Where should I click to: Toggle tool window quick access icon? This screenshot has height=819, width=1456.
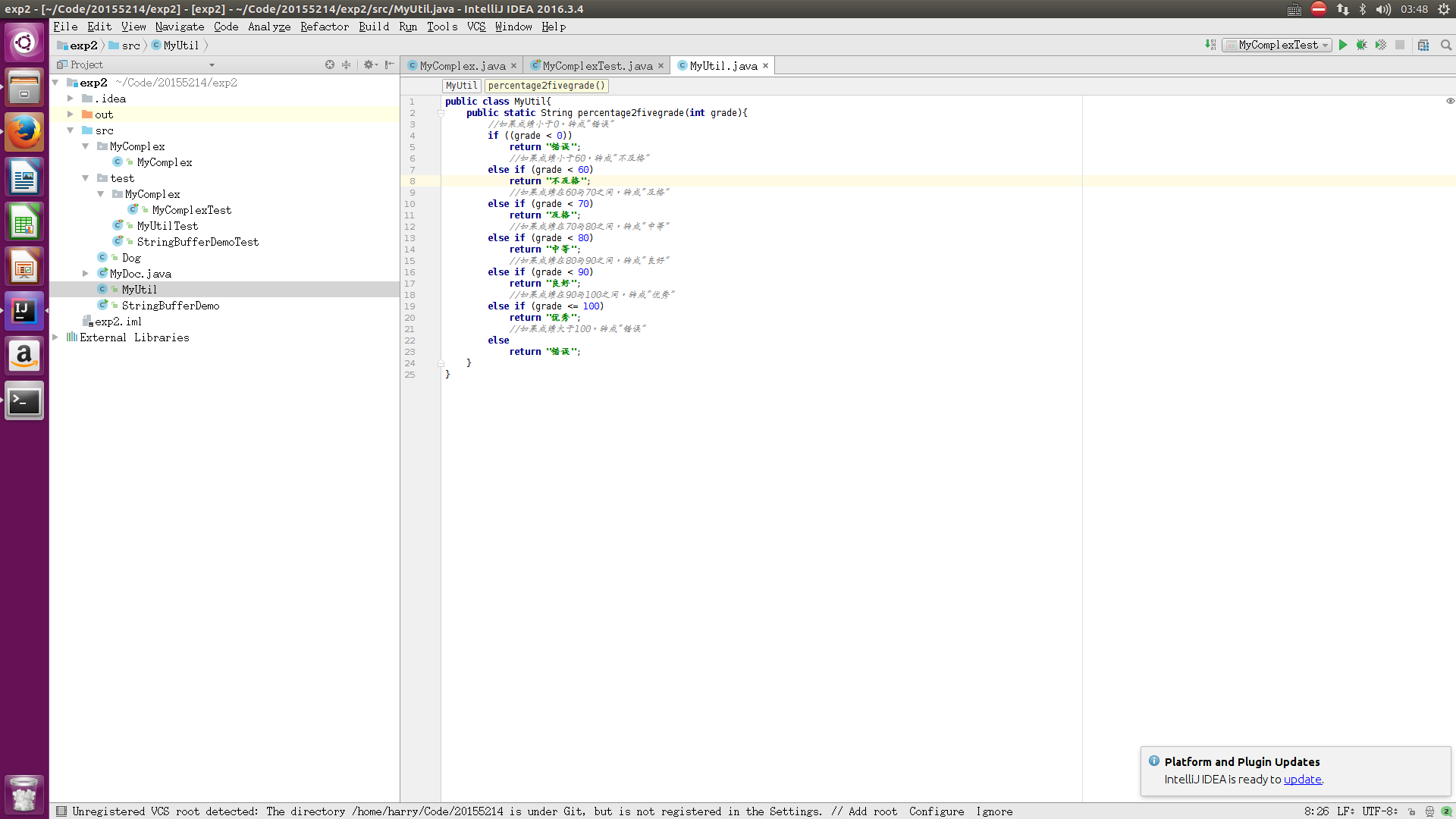click(61, 811)
